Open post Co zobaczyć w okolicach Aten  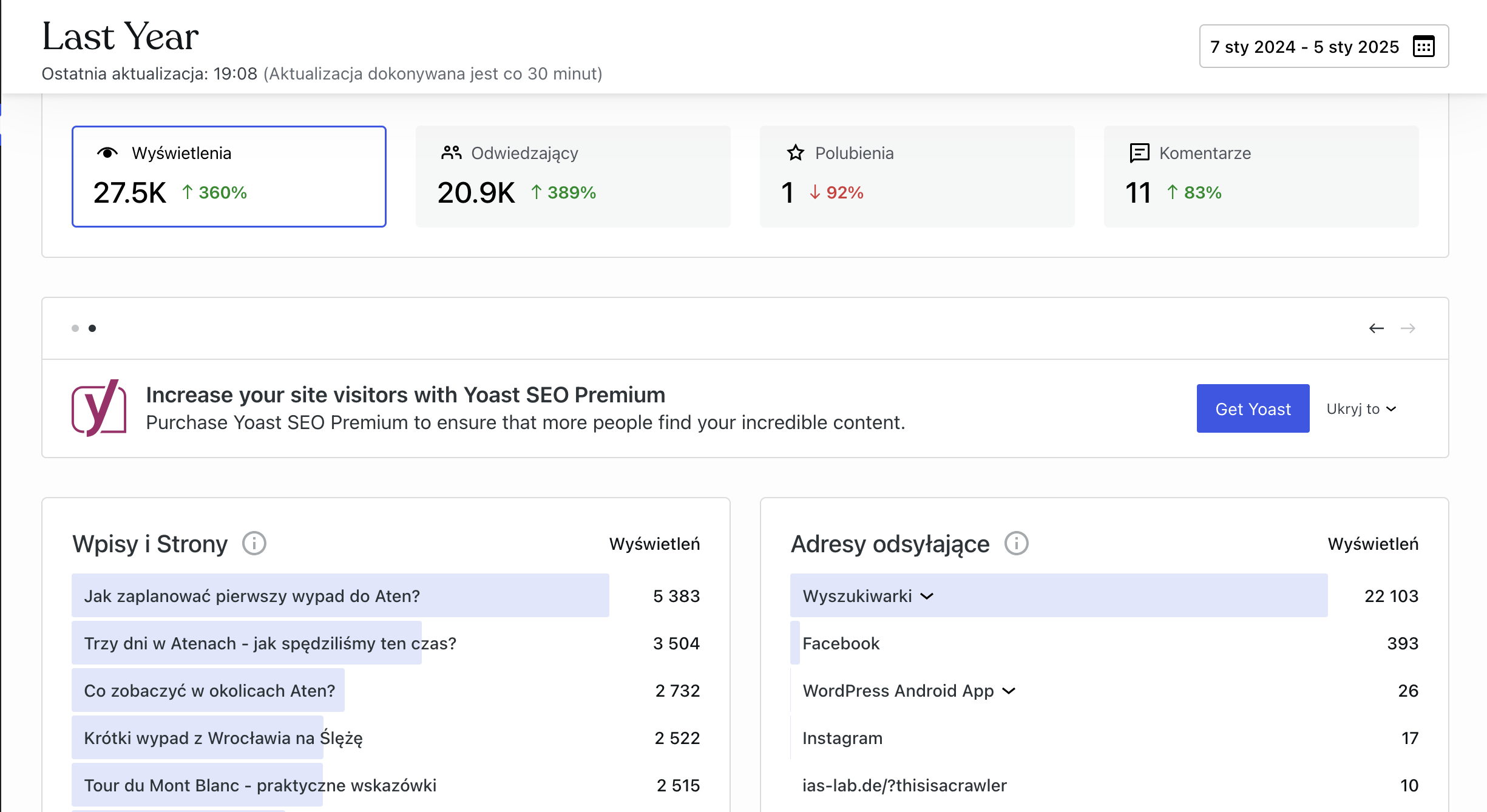coord(209,691)
